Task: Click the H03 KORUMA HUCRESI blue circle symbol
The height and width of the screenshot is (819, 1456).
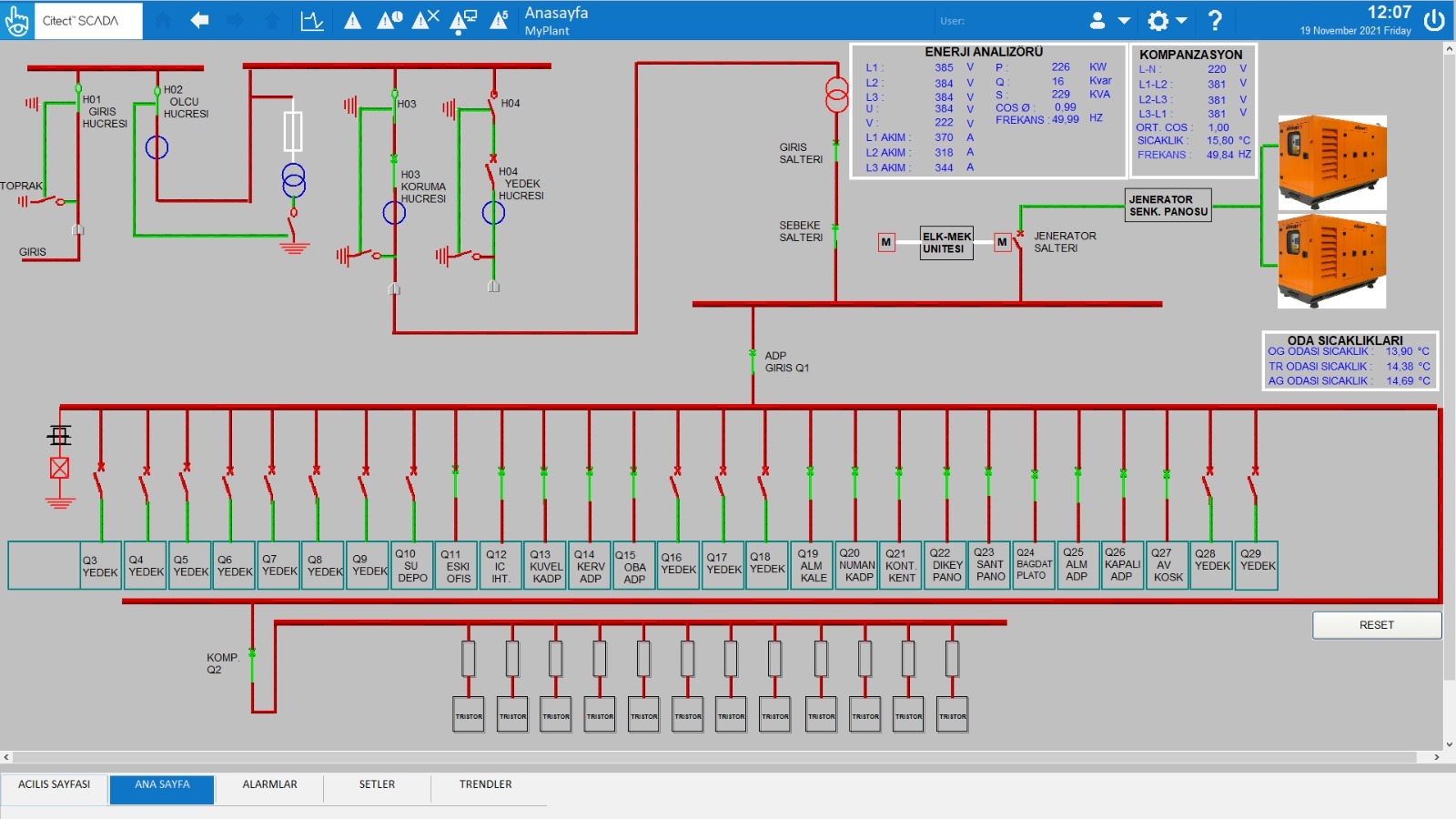Action: coord(394,213)
